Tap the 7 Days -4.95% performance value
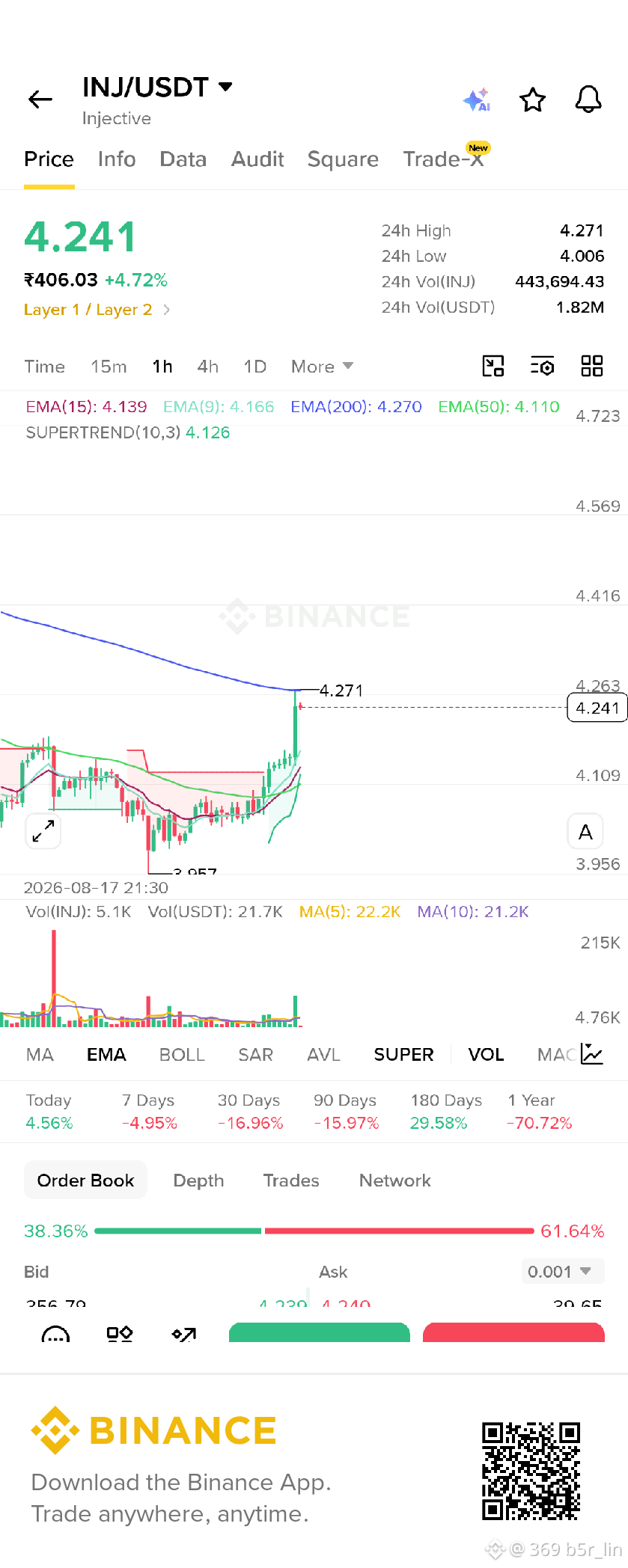Viewport: 628px width, 1568px height. 150,1124
